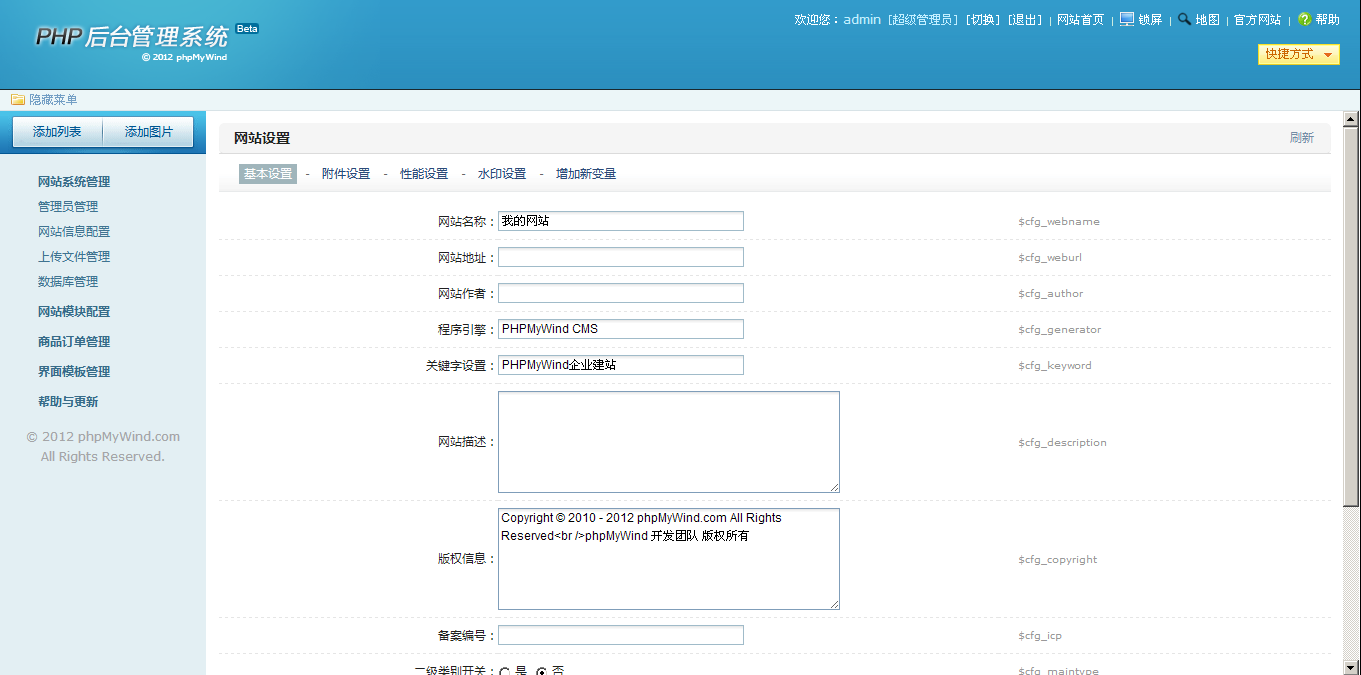This screenshot has width=1361, height=675.
Task: Click the resize grip of 网站描述 textarea
Action: [834, 487]
